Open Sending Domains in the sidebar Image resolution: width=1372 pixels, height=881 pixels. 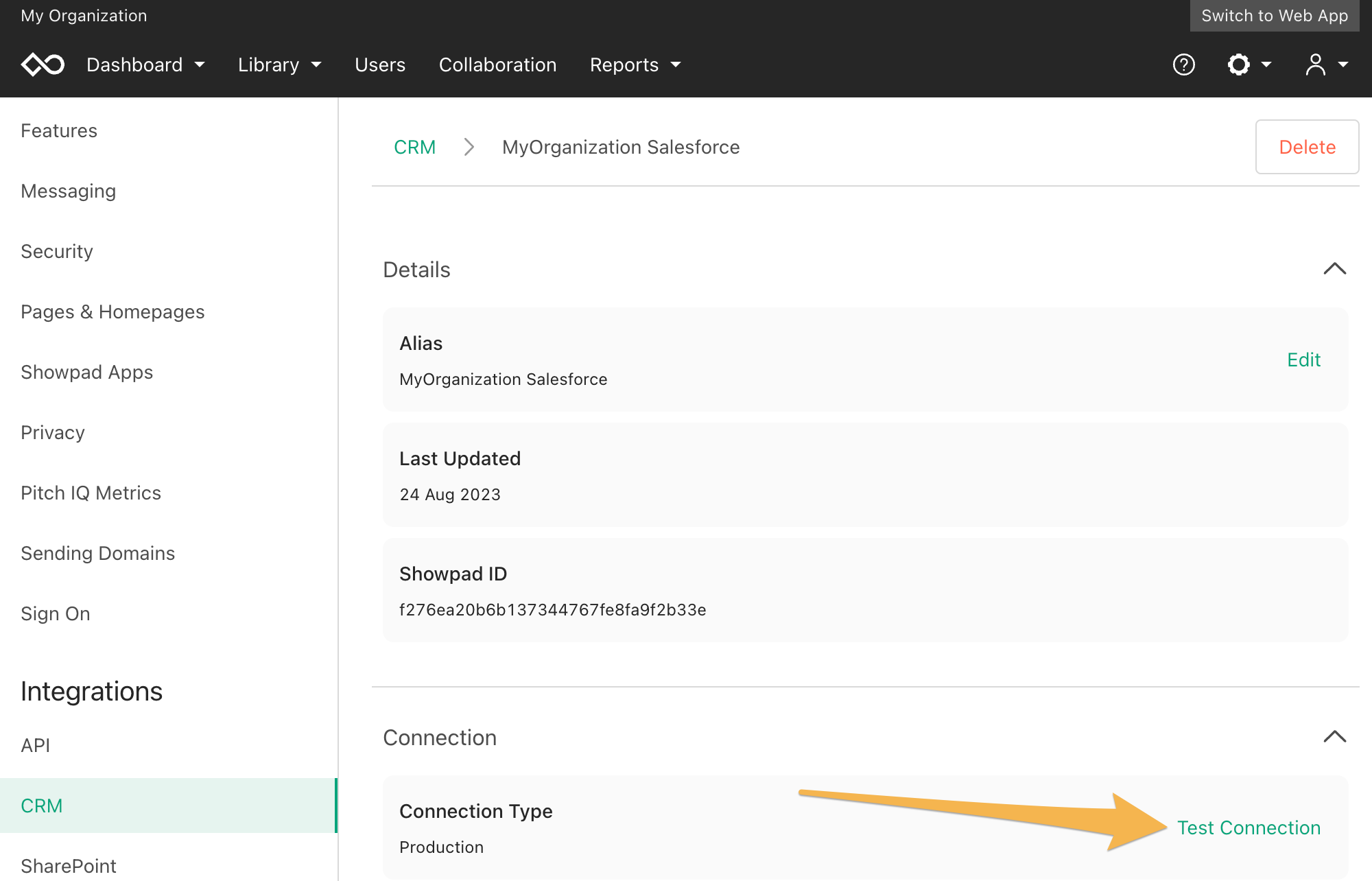[98, 553]
